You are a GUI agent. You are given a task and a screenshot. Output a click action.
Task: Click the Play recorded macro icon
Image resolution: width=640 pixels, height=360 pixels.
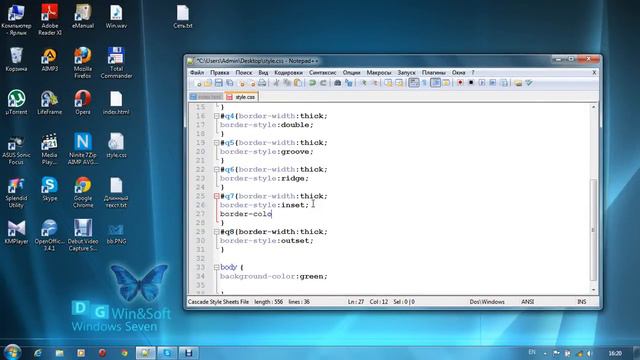click(483, 83)
